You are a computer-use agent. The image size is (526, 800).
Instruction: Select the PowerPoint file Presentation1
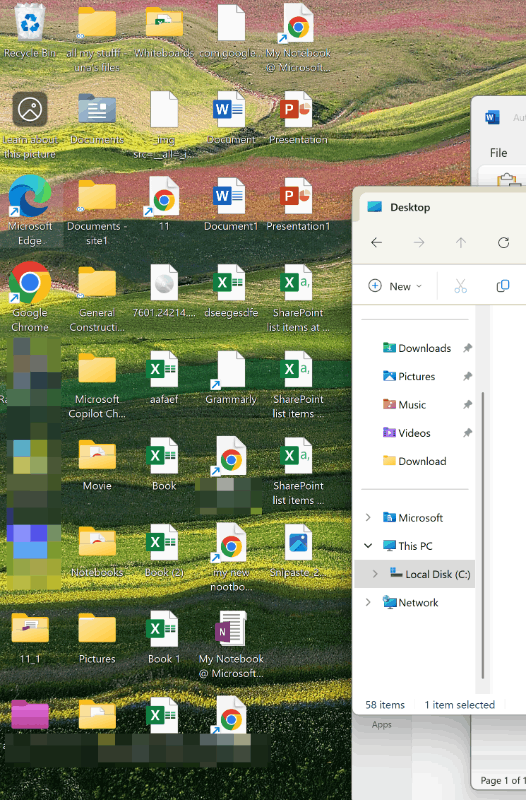[298, 204]
